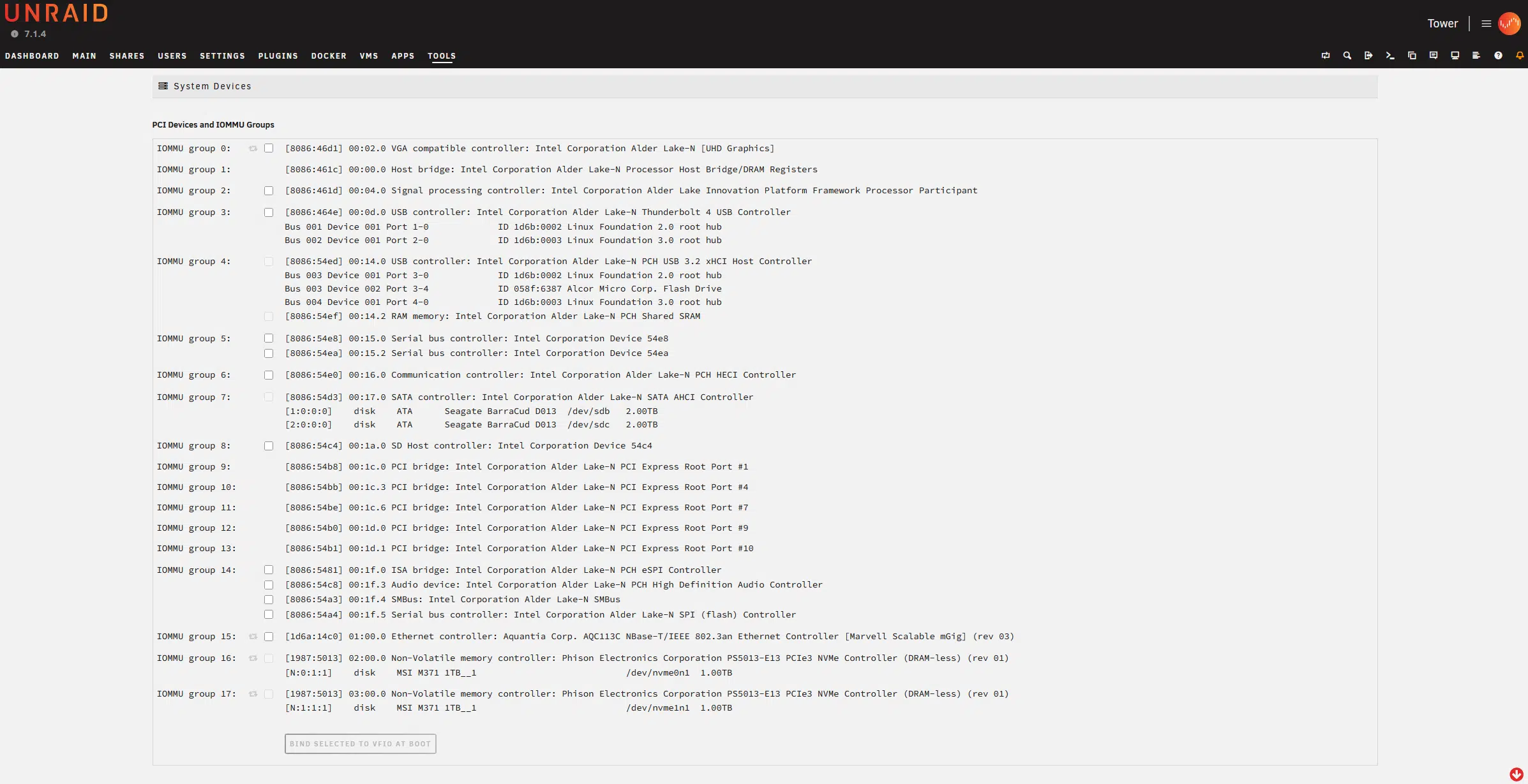Image resolution: width=1528 pixels, height=784 pixels.
Task: Click the reset icon for IOMMU group 15
Action: point(253,637)
